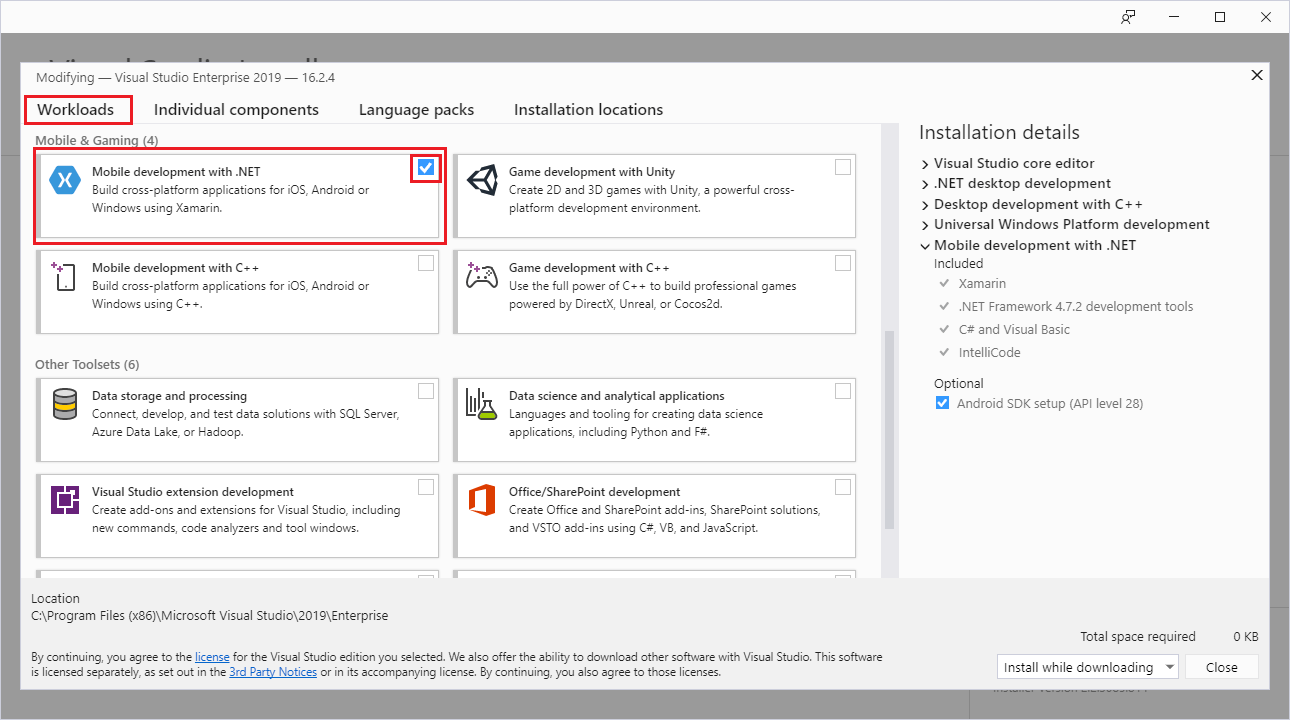Click the Mobile development with C++ phone icon
Image resolution: width=1290 pixels, height=720 pixels.
[x=65, y=276]
